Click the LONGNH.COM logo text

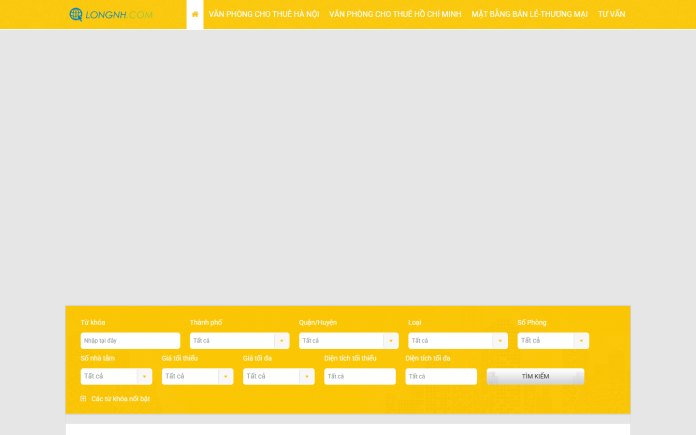click(x=119, y=15)
